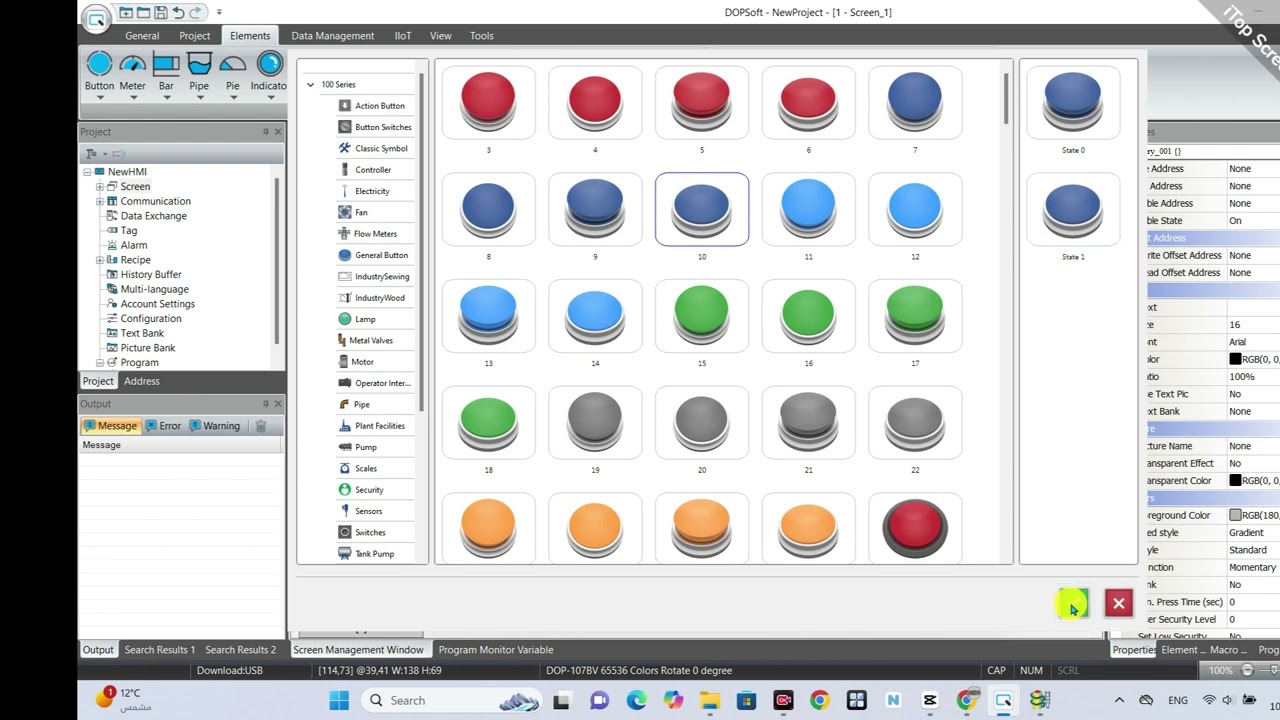The height and width of the screenshot is (720, 1280).
Task: Click the New project toolbar icon
Action: [126, 13]
